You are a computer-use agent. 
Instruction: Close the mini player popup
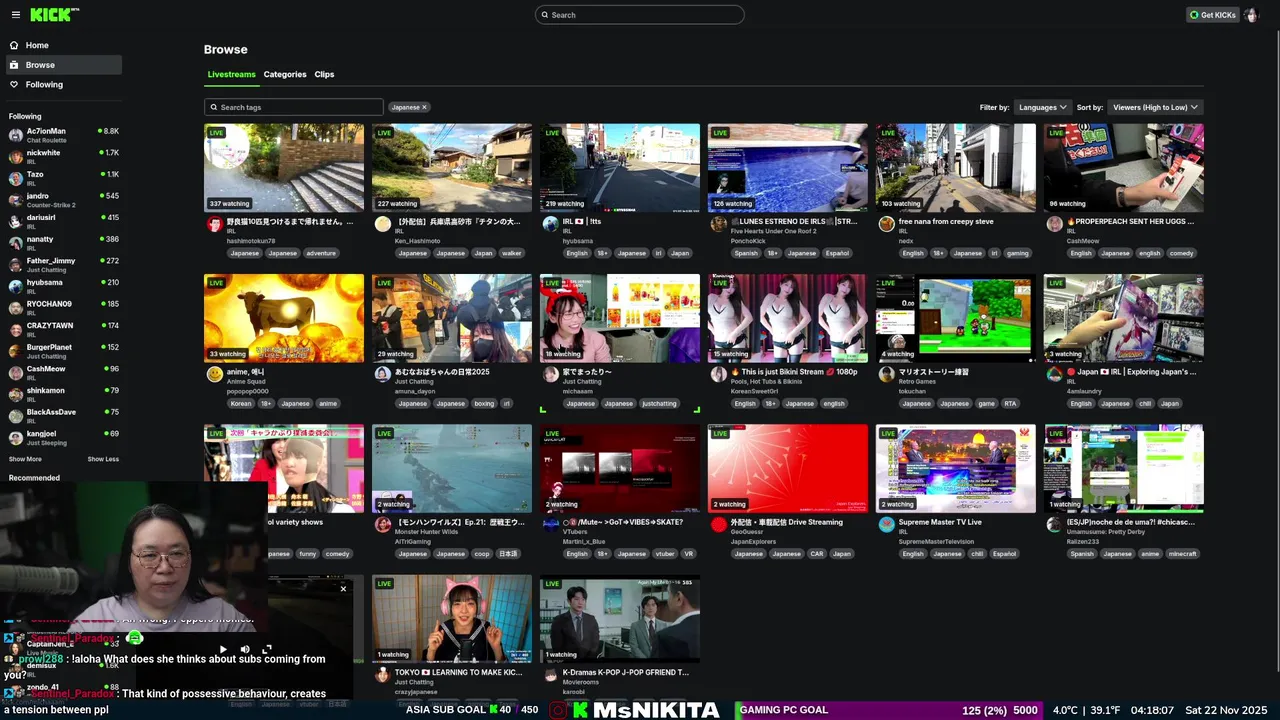point(343,589)
